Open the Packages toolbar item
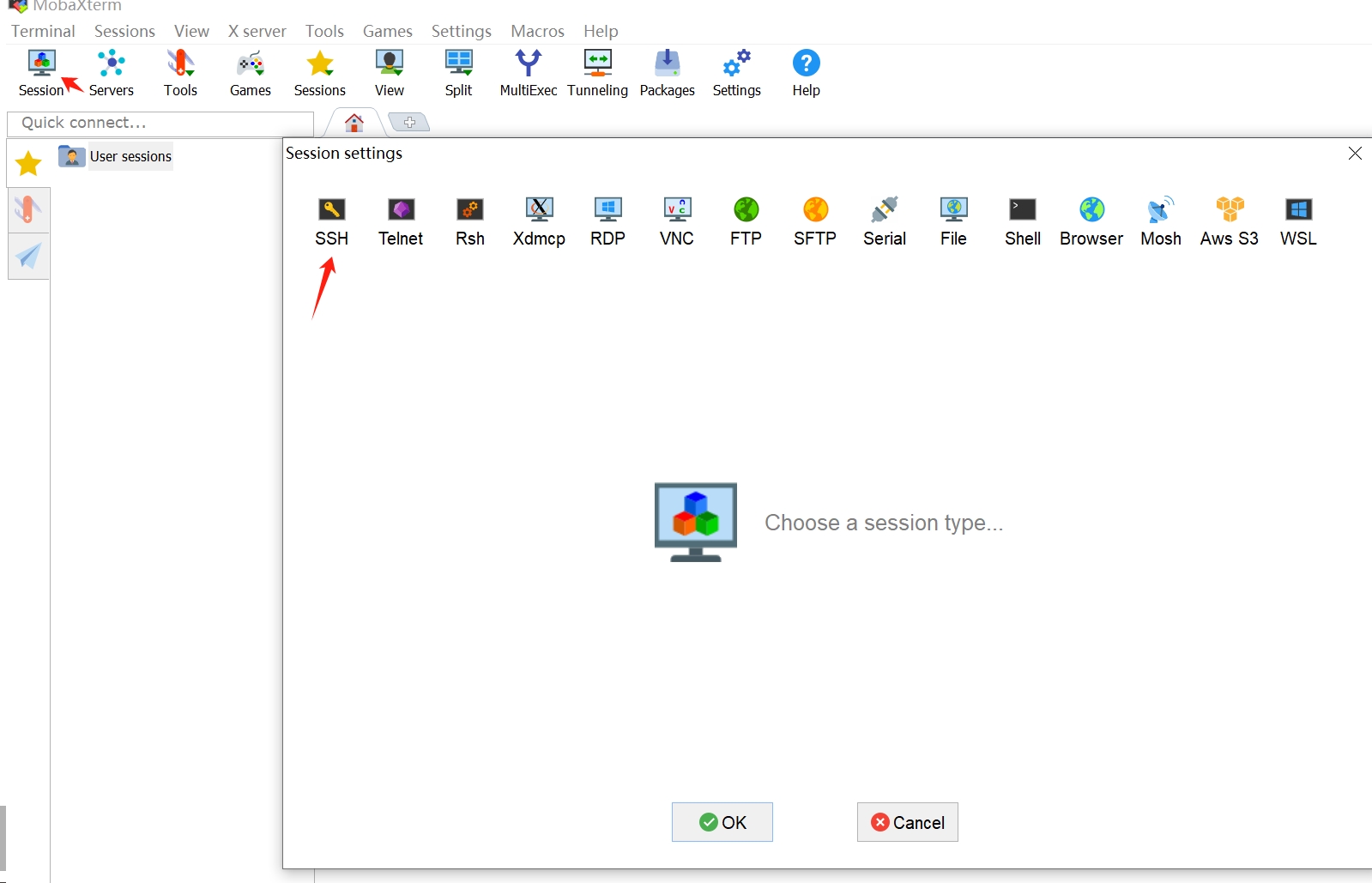 tap(667, 73)
